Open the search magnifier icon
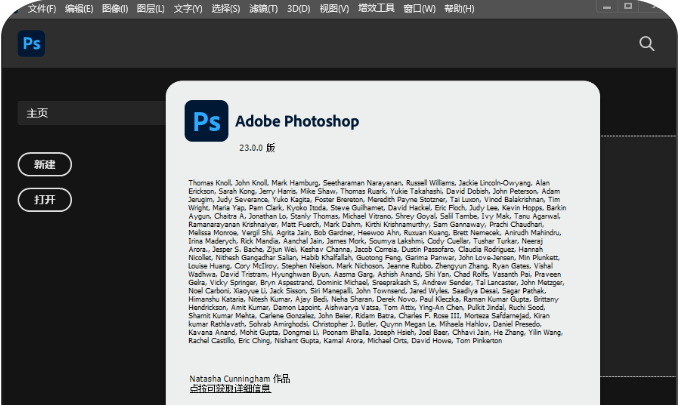The width and height of the screenshot is (678, 405). coord(647,43)
